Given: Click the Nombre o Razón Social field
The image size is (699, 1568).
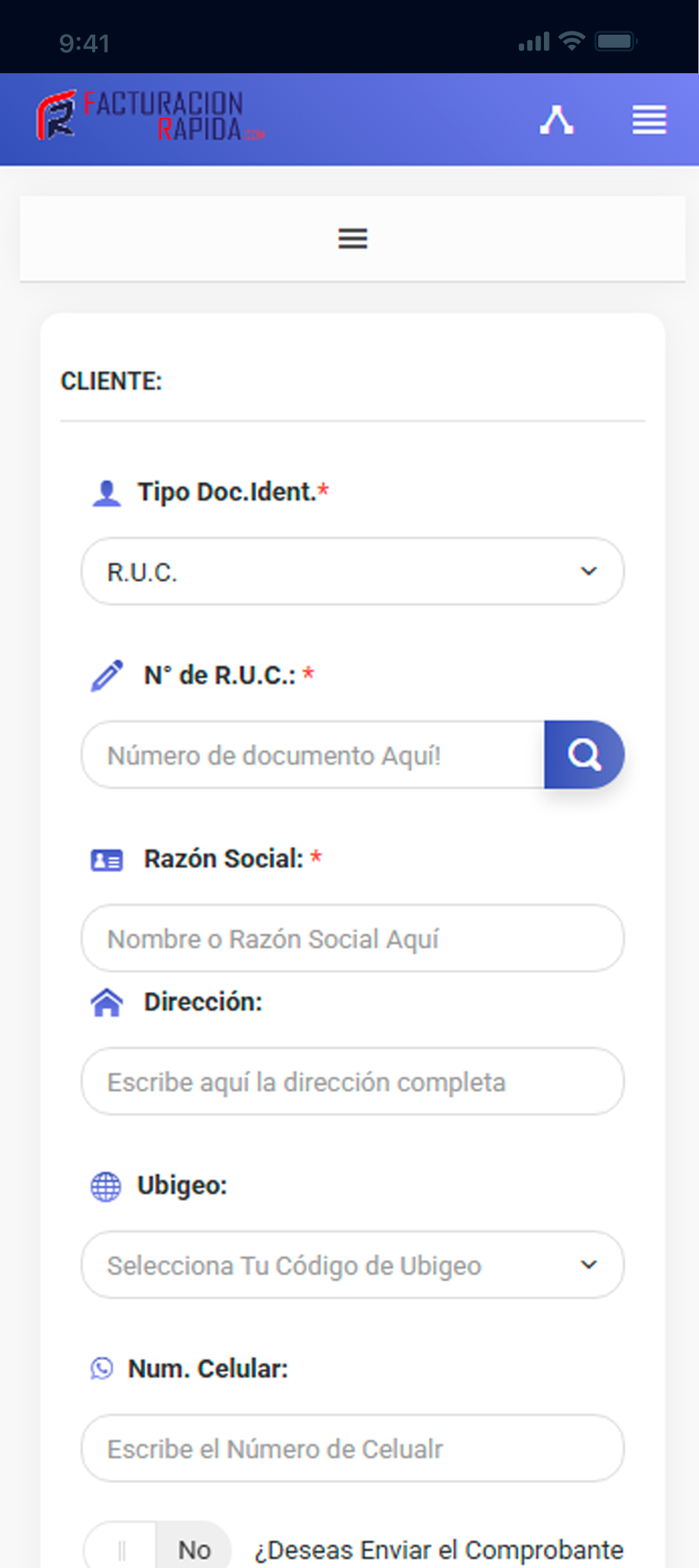Looking at the screenshot, I should [353, 938].
